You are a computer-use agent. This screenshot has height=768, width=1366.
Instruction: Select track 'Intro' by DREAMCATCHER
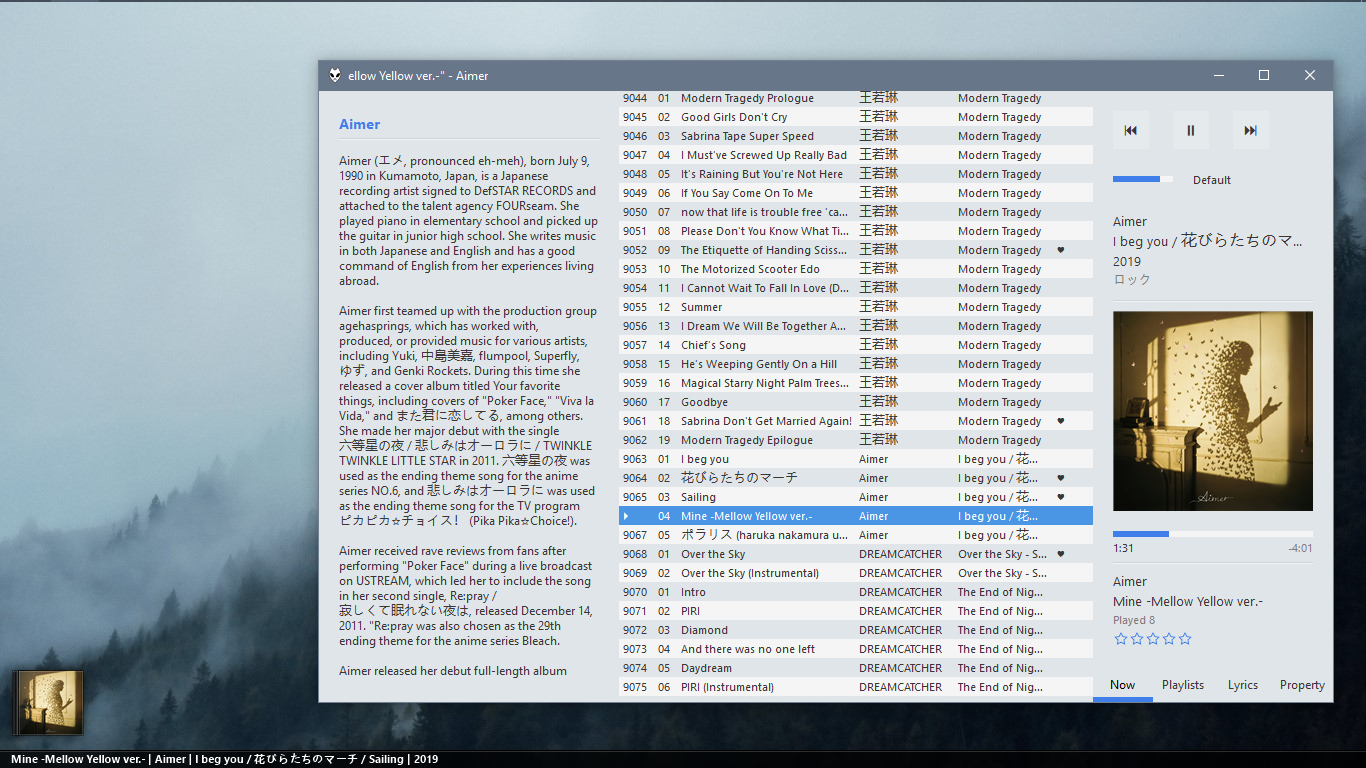point(856,592)
